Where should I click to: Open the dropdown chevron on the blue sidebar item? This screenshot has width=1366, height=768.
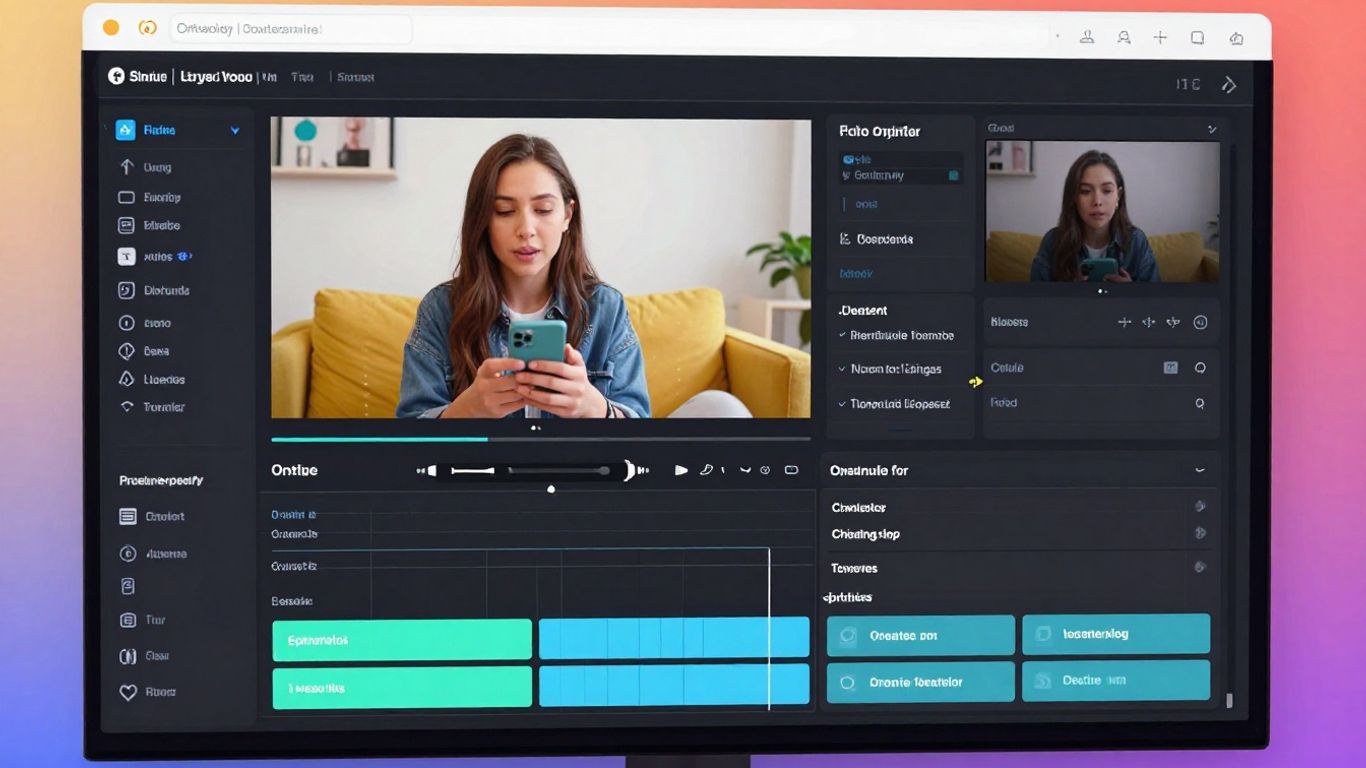[x=235, y=130]
